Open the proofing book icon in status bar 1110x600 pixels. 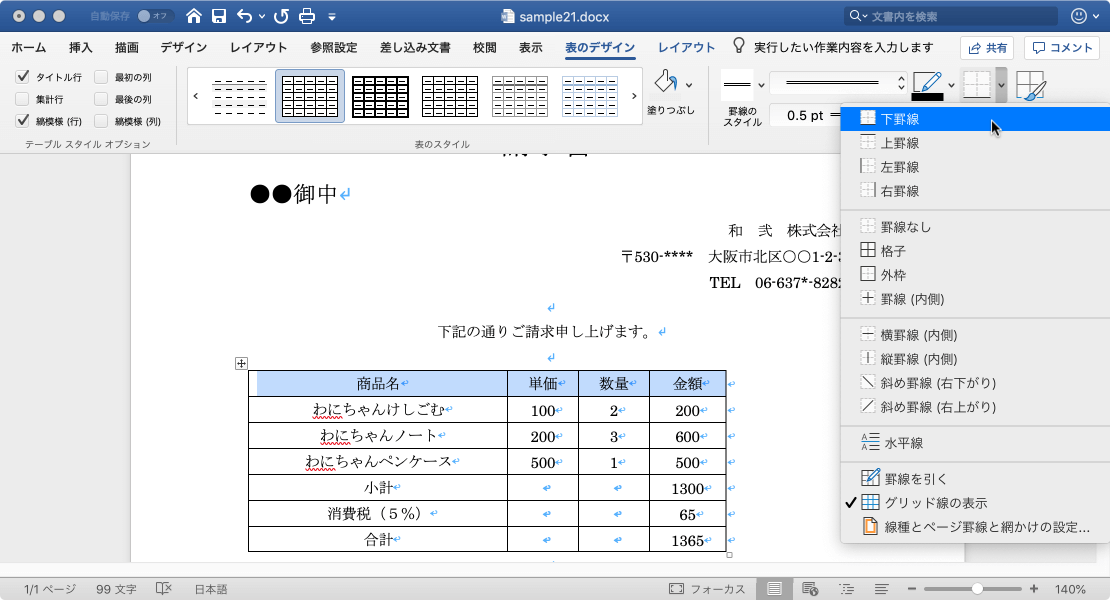click(164, 589)
